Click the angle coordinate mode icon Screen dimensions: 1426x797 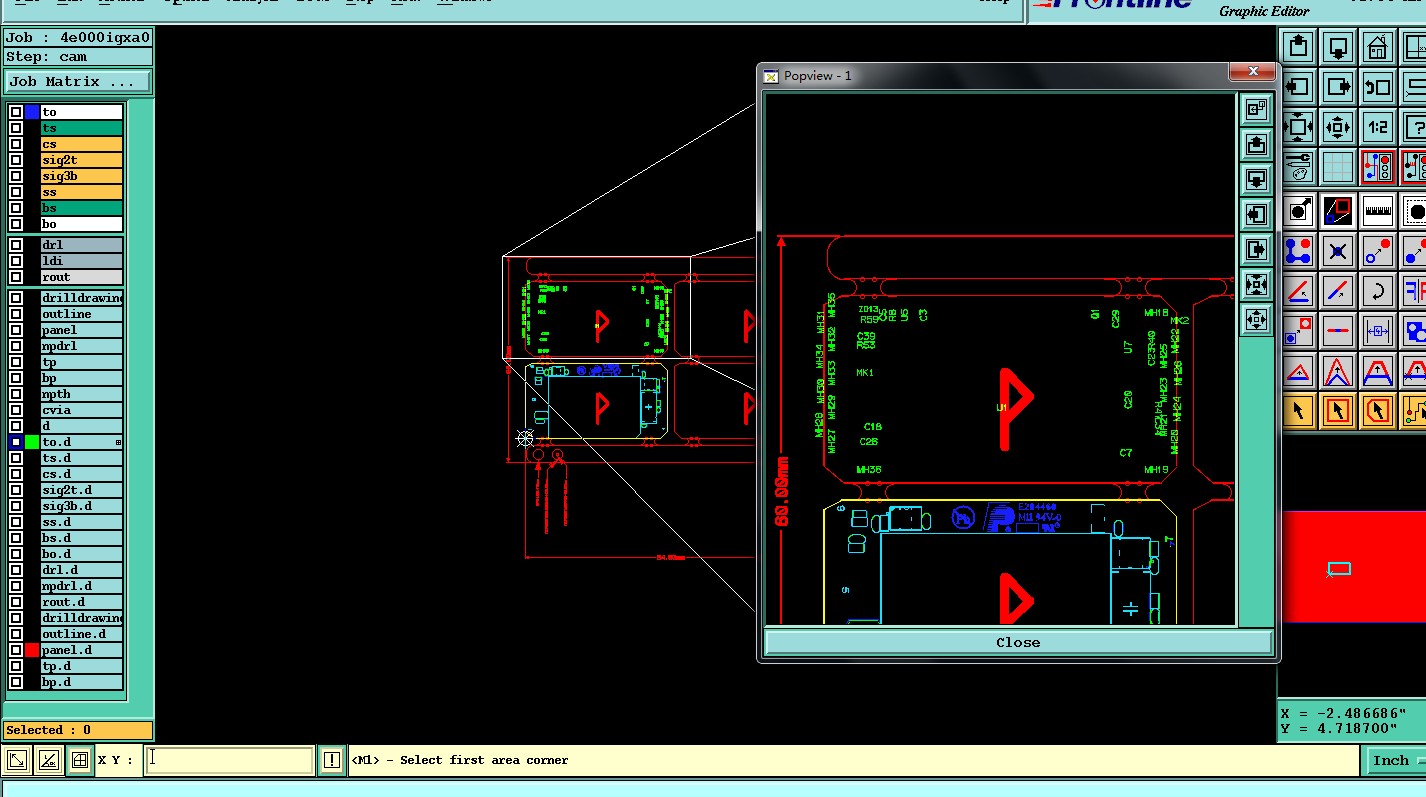49,761
